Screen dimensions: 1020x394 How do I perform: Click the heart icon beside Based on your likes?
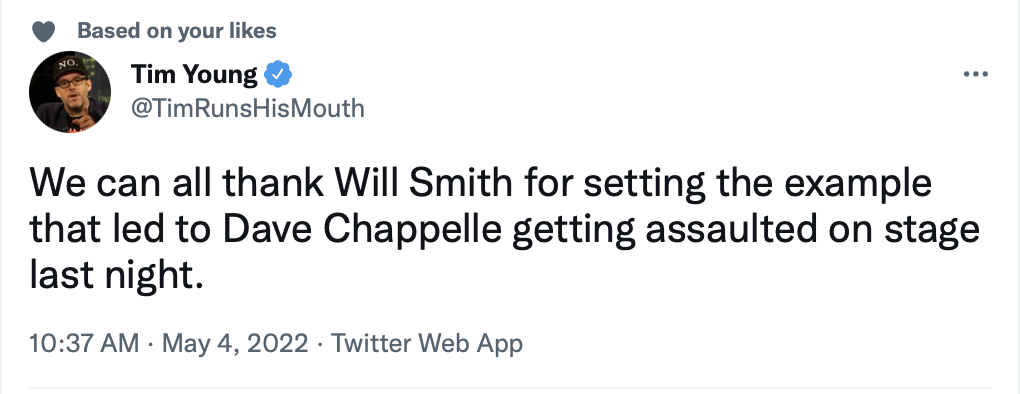coord(44,31)
